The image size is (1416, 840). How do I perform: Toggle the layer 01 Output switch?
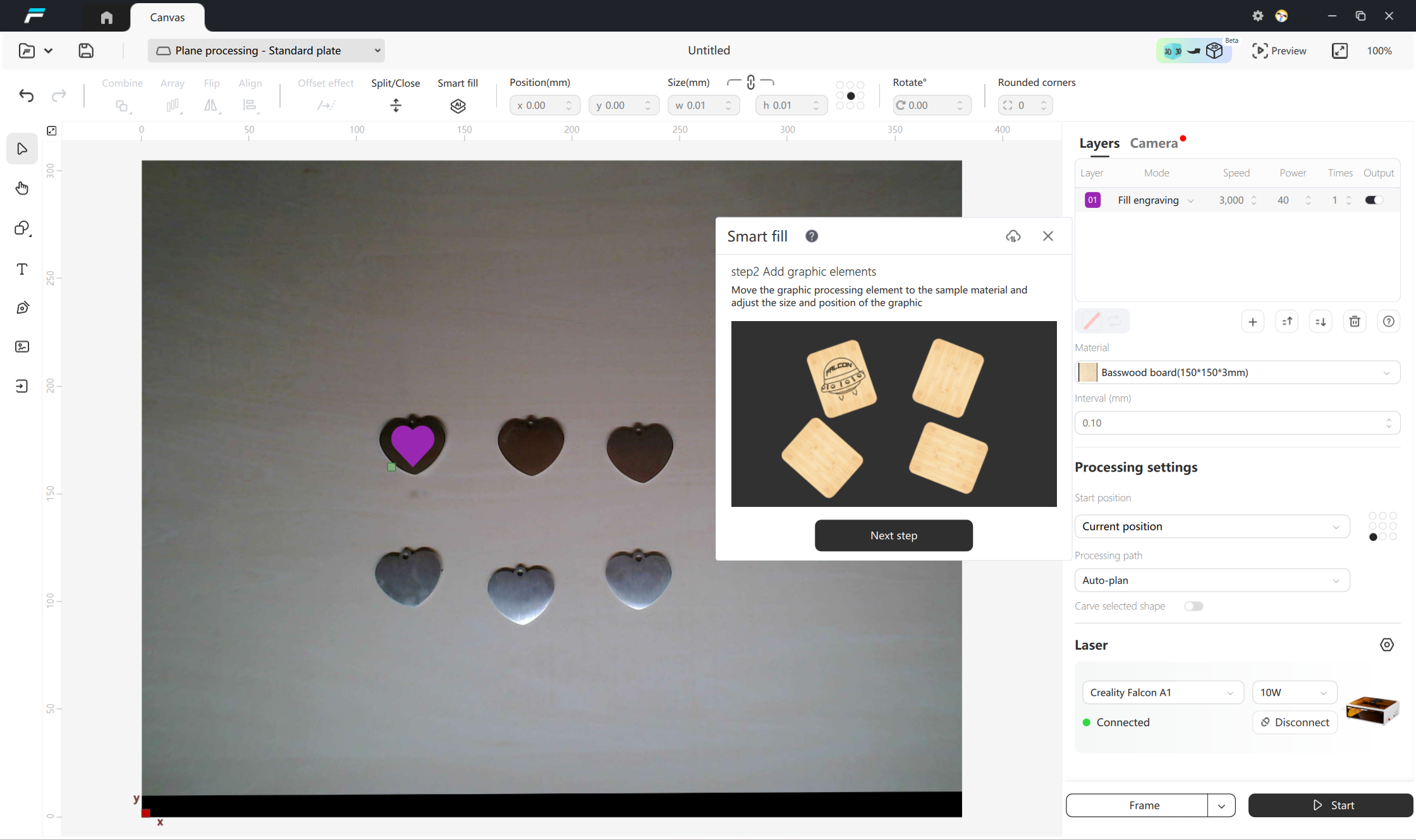(1374, 200)
